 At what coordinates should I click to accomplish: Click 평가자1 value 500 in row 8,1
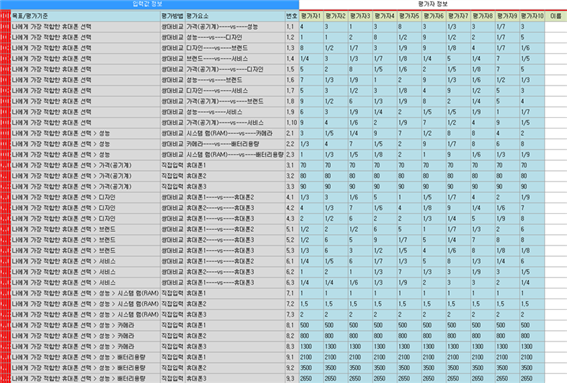click(x=311, y=325)
